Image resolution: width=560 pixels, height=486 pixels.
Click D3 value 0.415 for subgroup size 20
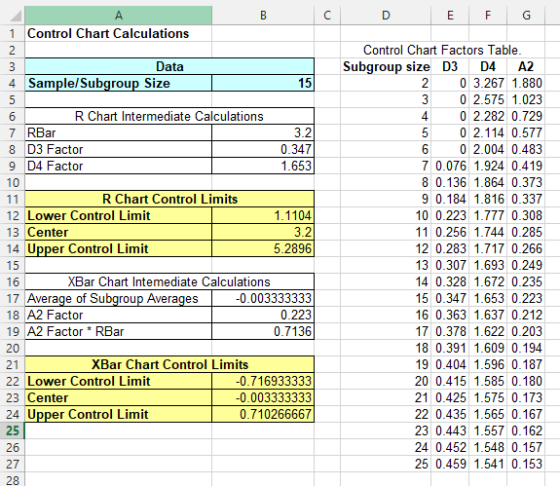(450, 381)
